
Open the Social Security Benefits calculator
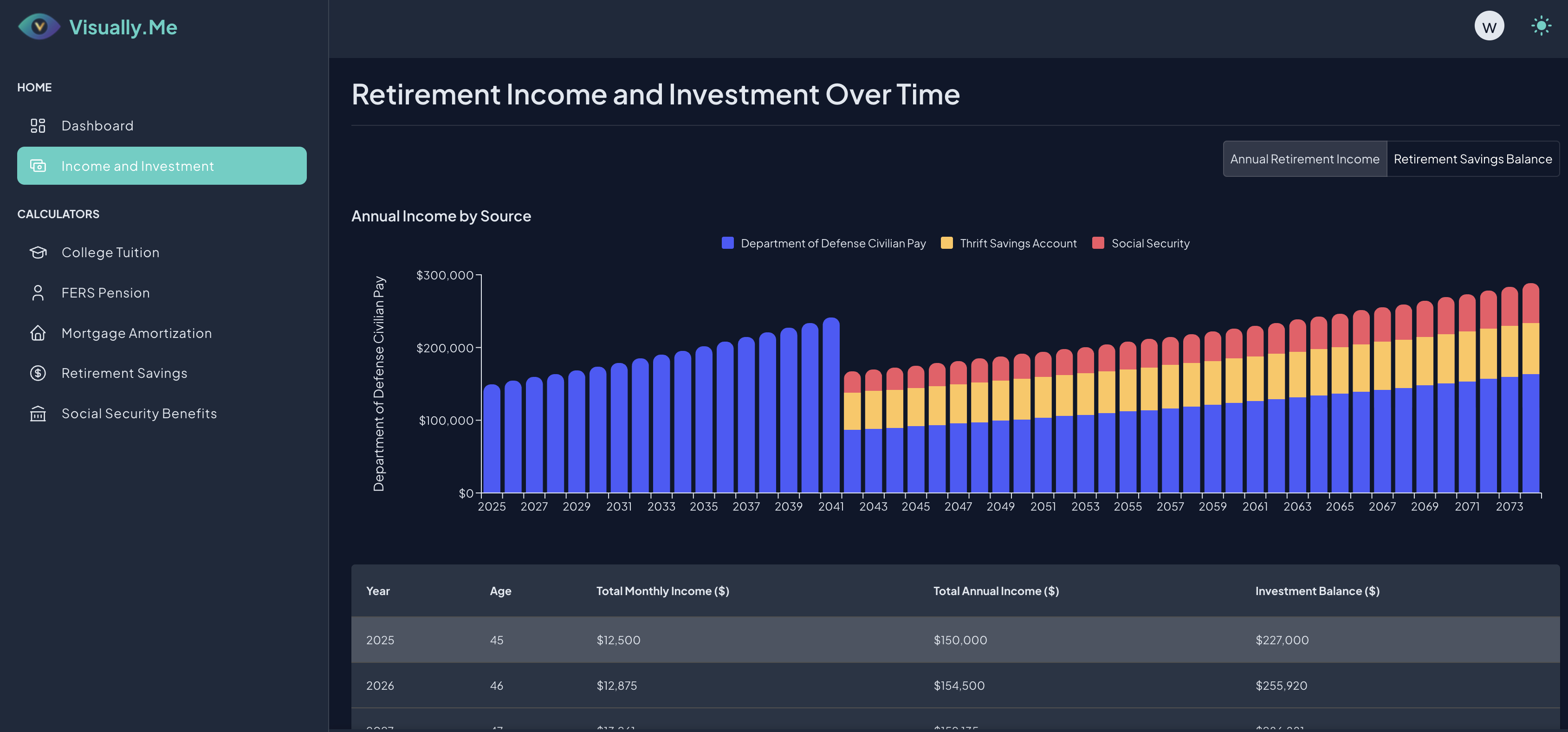coord(139,413)
